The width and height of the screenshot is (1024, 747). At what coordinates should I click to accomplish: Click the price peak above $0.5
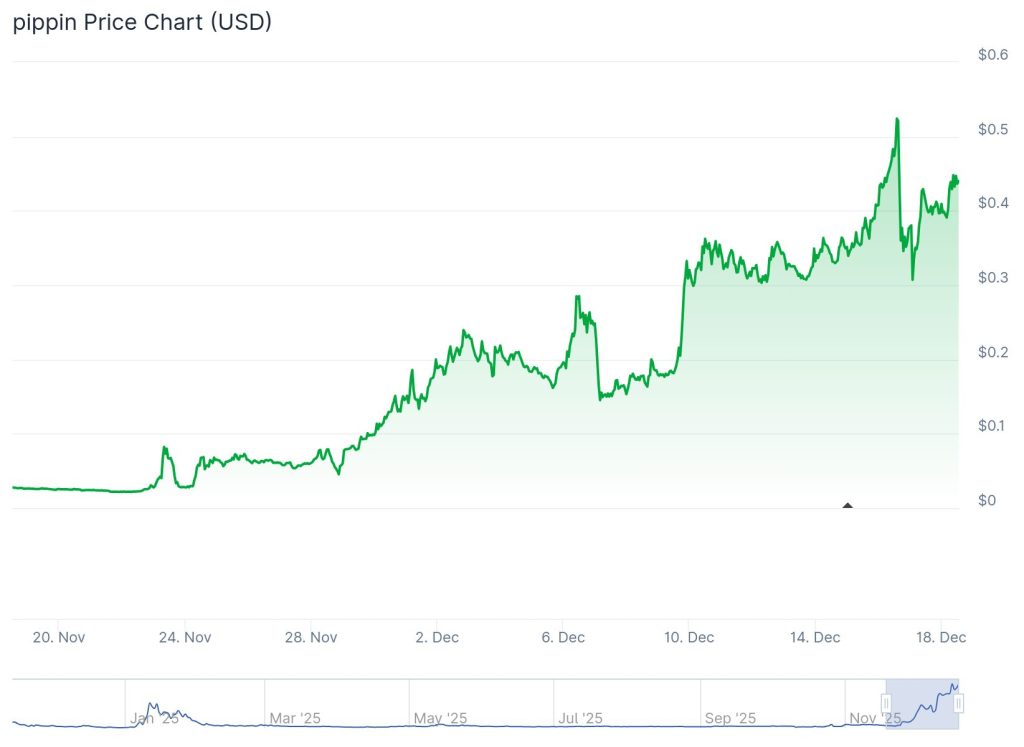coord(897,119)
